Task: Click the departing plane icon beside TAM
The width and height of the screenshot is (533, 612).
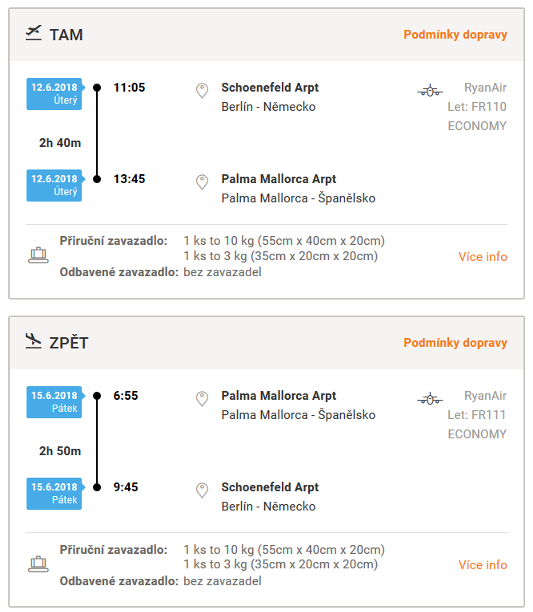Action: point(34,33)
